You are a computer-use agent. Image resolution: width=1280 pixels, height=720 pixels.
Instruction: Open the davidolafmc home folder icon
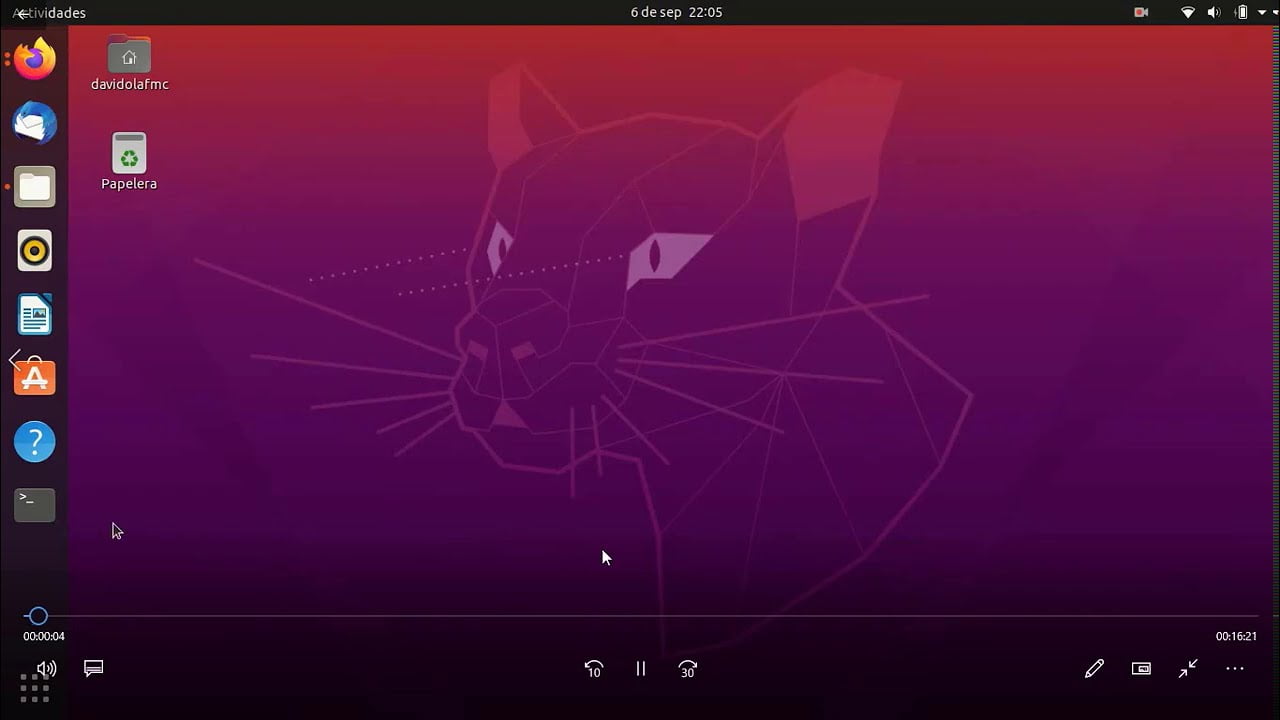click(x=129, y=64)
